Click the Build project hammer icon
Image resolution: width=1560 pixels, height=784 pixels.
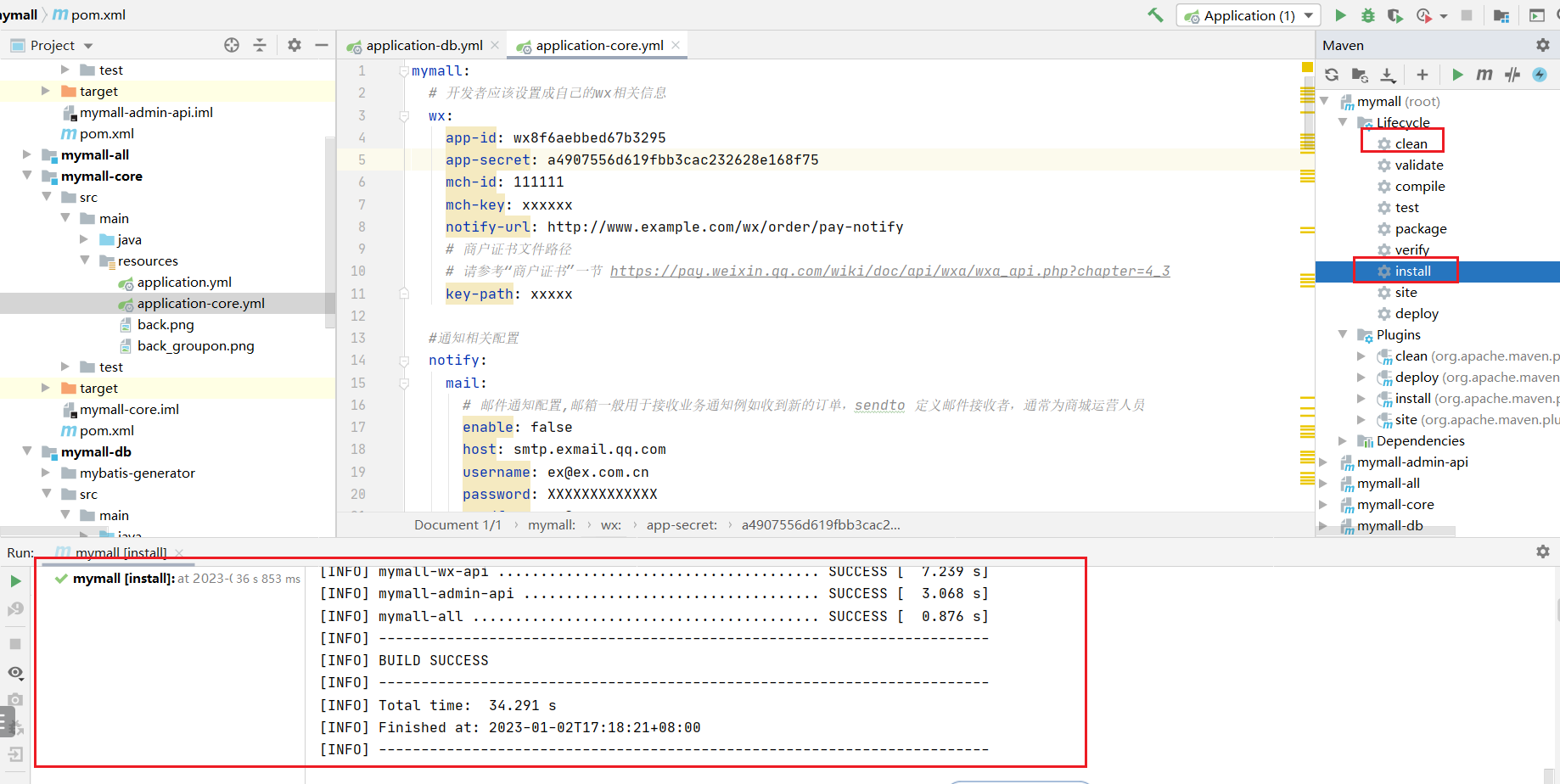click(x=1155, y=14)
